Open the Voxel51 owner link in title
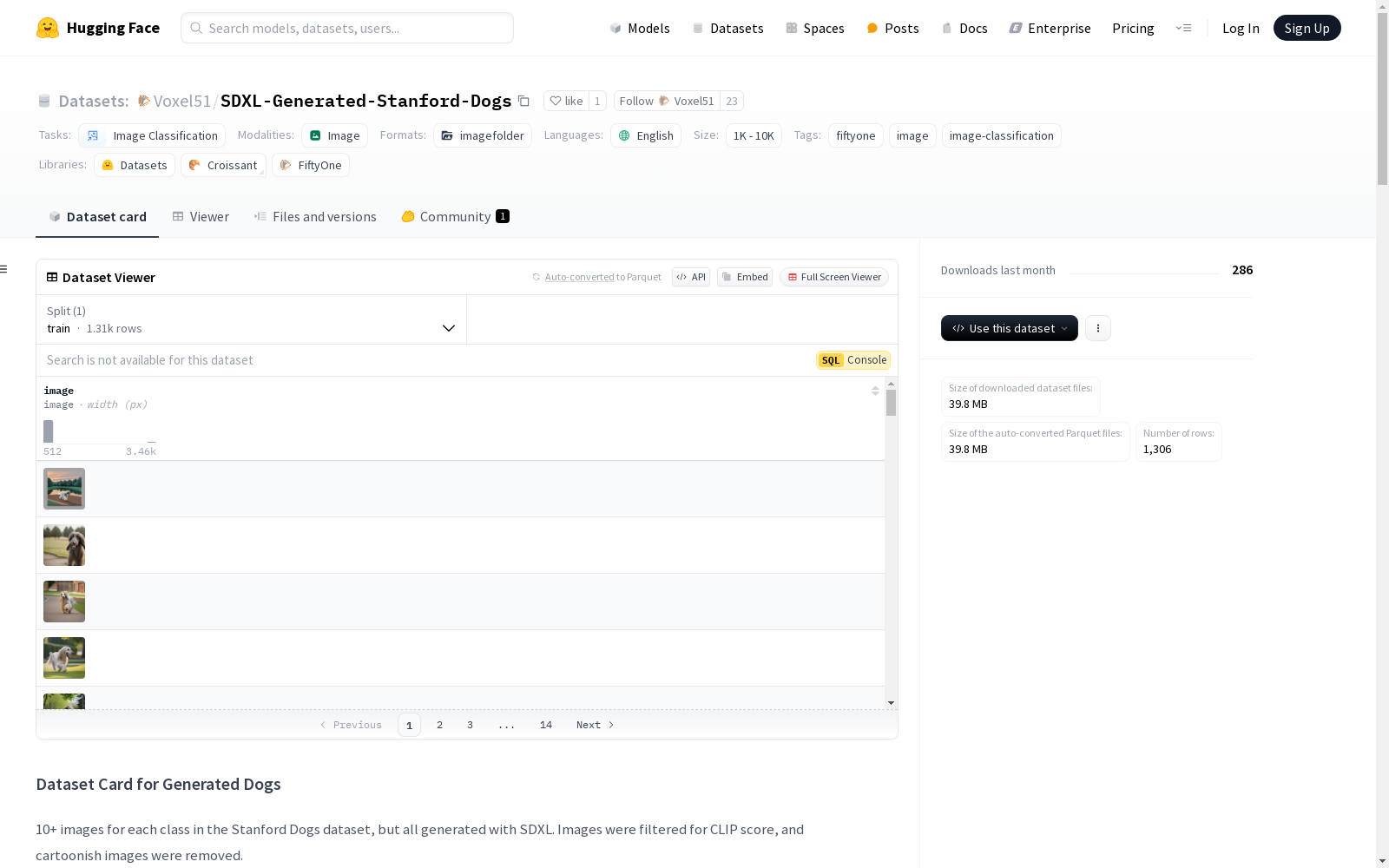1389x868 pixels. point(182,101)
